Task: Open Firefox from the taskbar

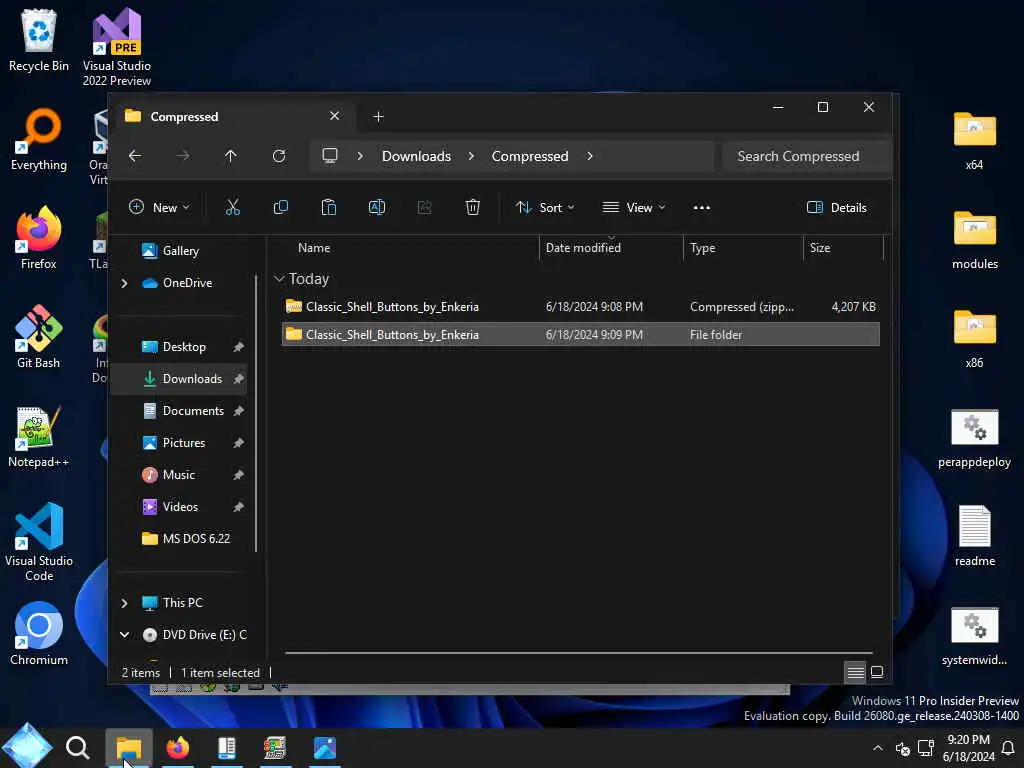Action: click(178, 748)
